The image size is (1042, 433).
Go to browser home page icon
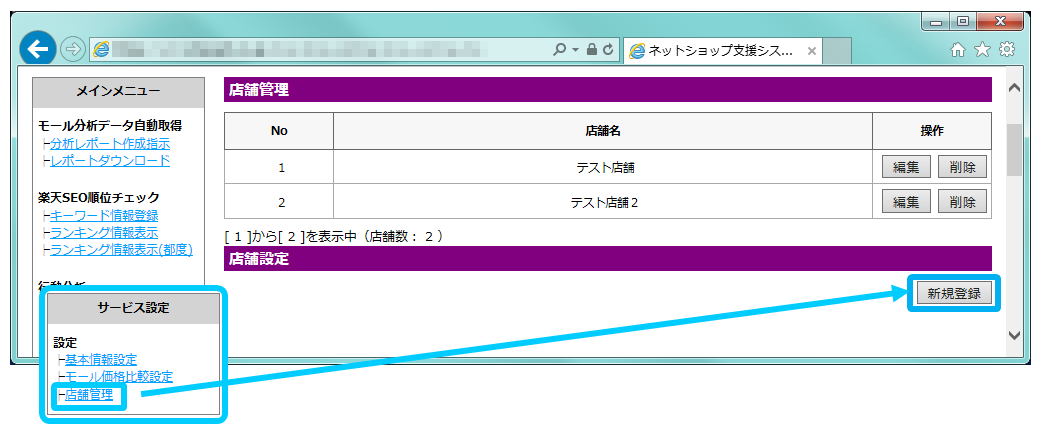958,50
